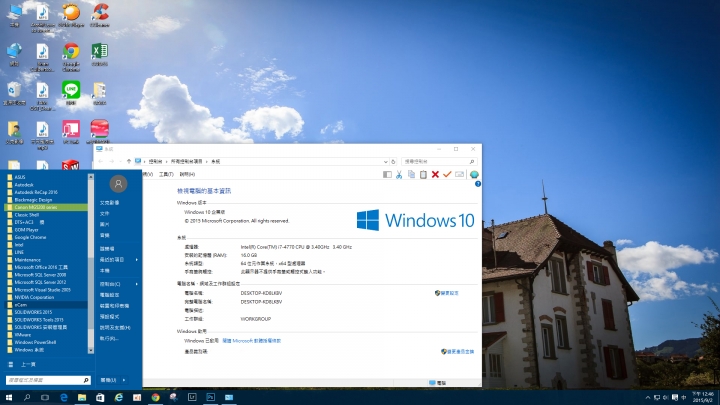Screen dimensions: 720x405
Task: Click the Paste clipboard icon in the System window toolbar
Action: click(423, 174)
